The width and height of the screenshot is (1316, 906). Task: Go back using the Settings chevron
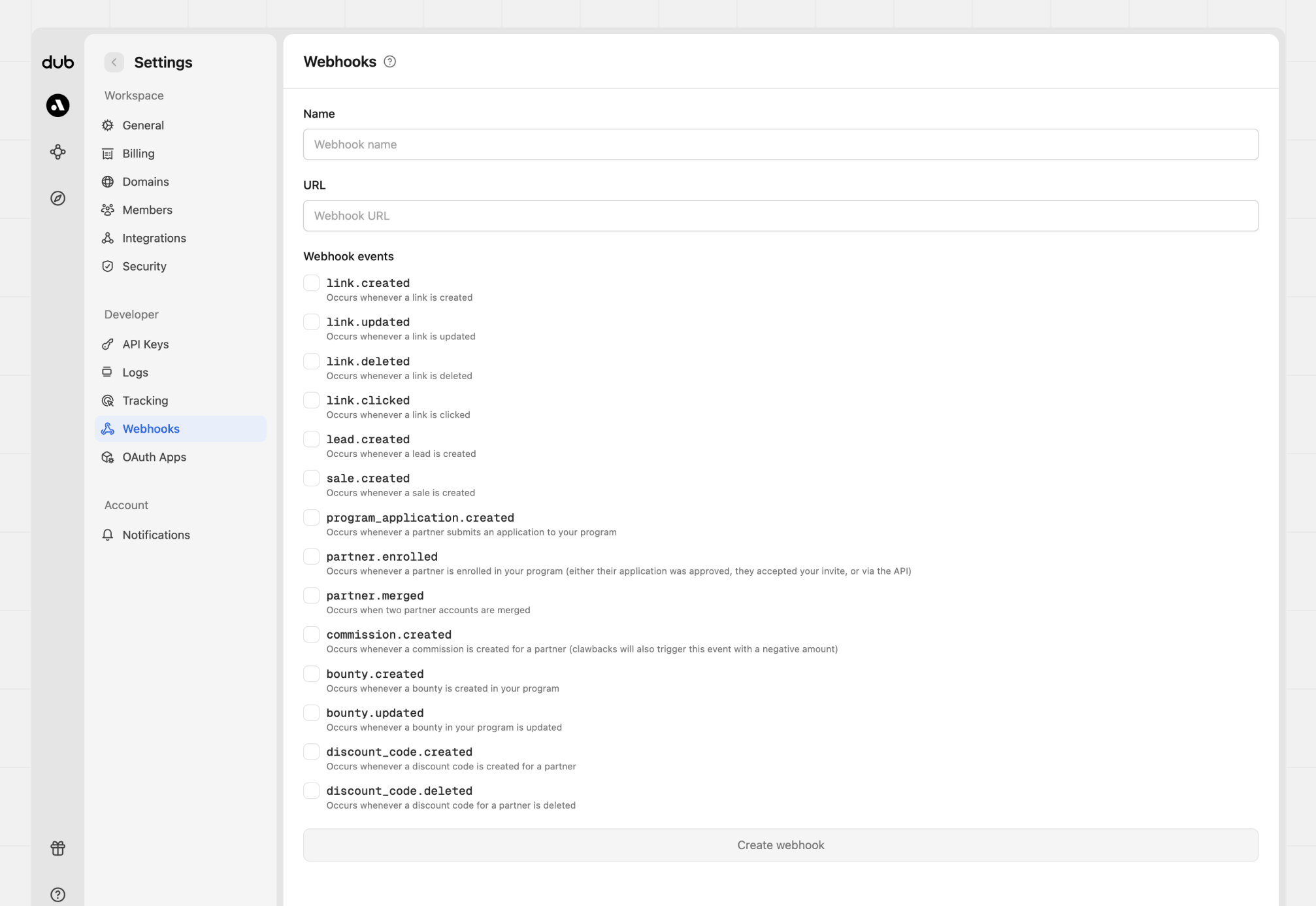tap(114, 62)
